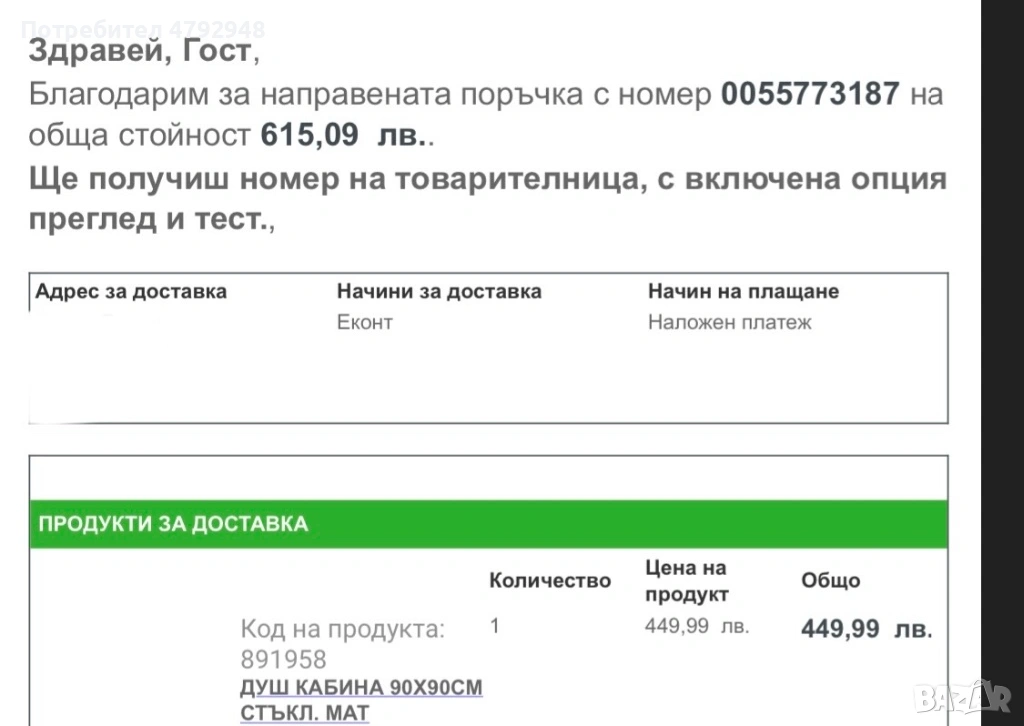The image size is (1024, 726).
Task: Click the Потребител 4792948 watermark text
Action: 143,30
